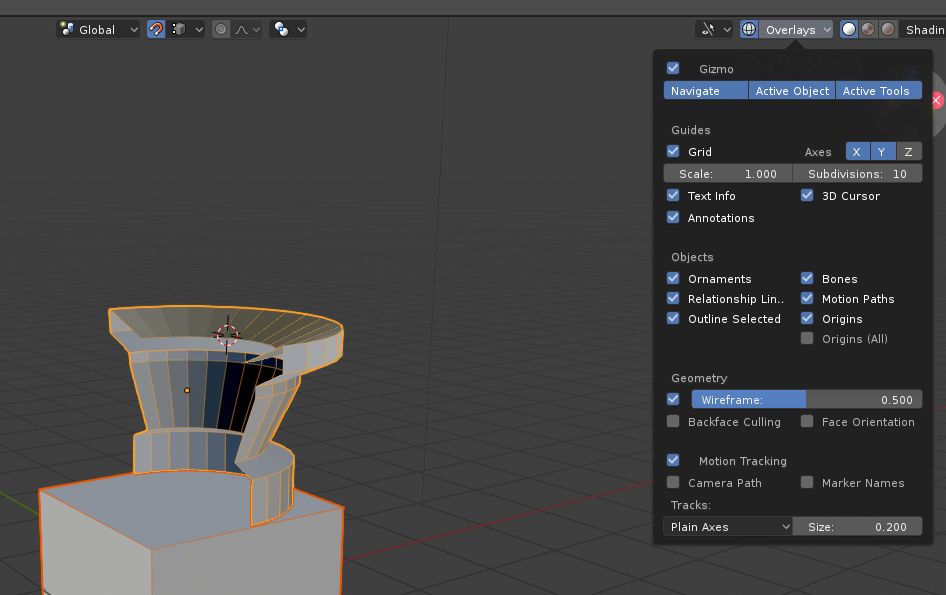Select solid viewport shading sphere

pyautogui.click(x=849, y=28)
